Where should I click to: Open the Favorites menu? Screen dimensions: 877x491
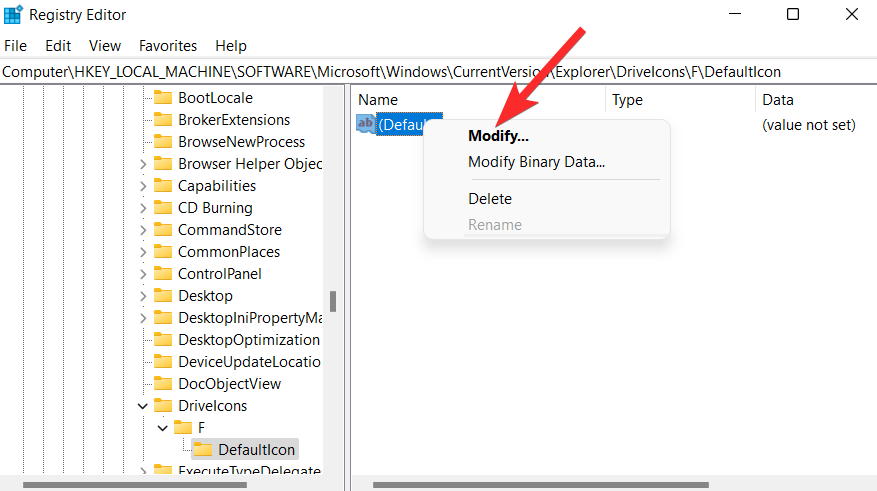click(168, 46)
